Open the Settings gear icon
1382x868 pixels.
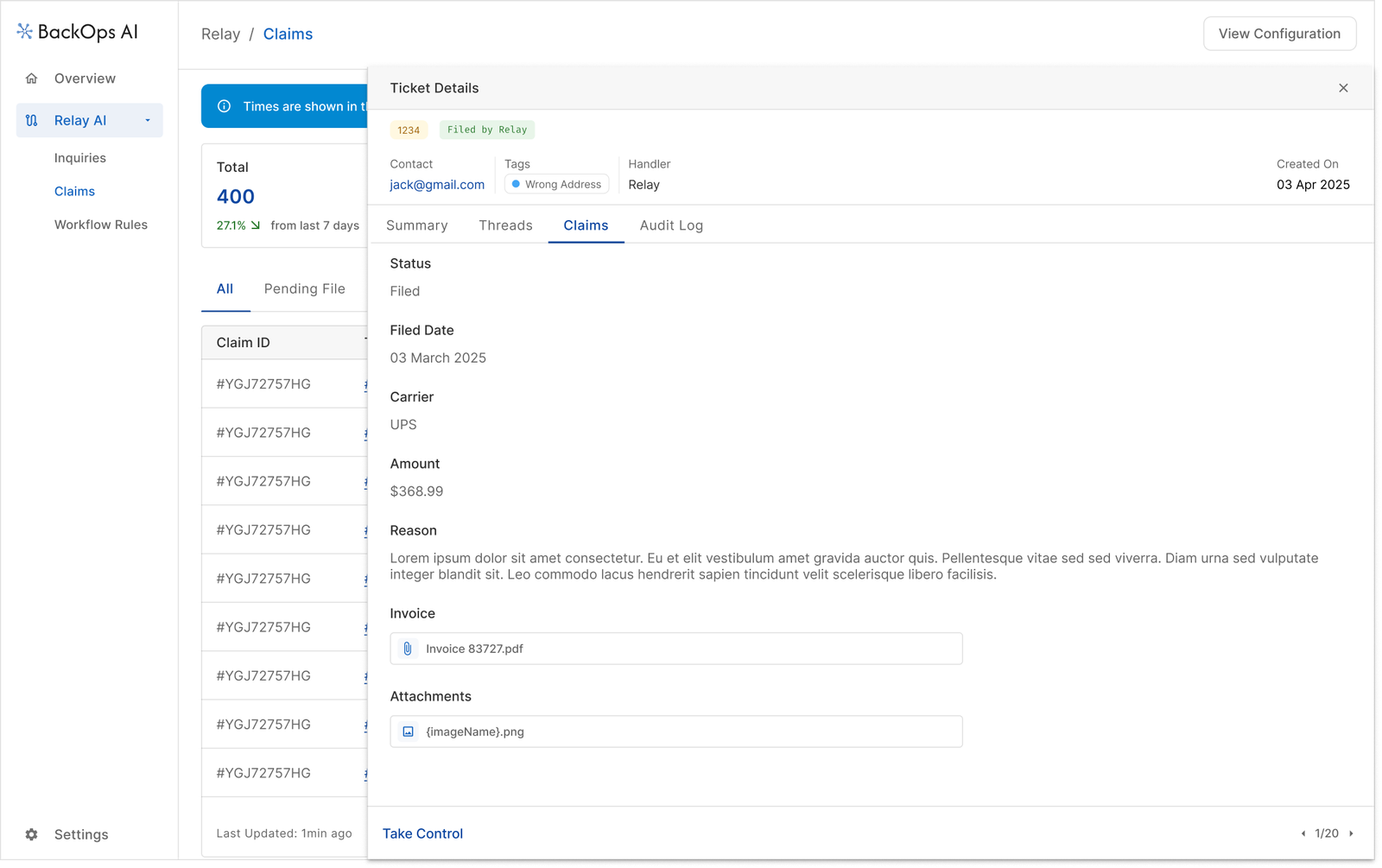pyautogui.click(x=32, y=835)
